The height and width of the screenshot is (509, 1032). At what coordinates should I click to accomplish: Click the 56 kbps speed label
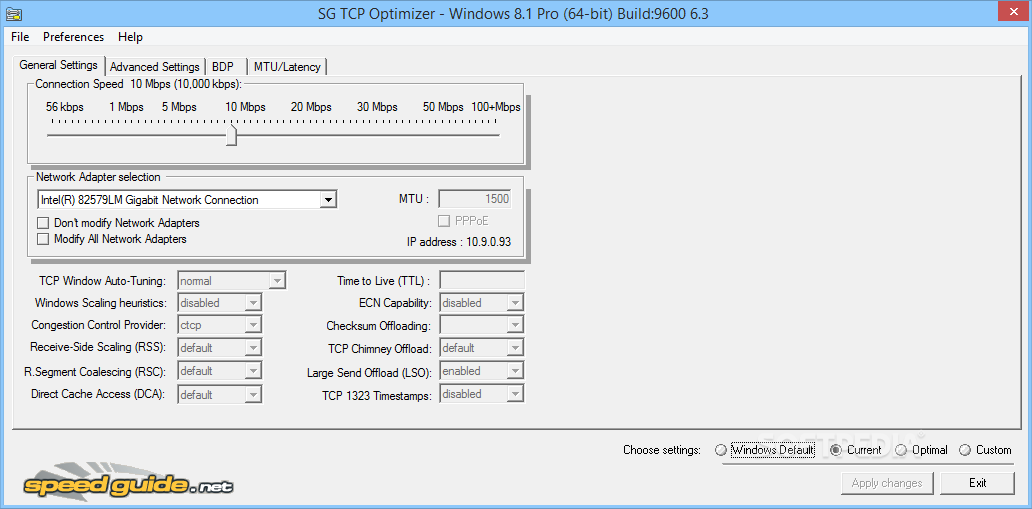[64, 107]
